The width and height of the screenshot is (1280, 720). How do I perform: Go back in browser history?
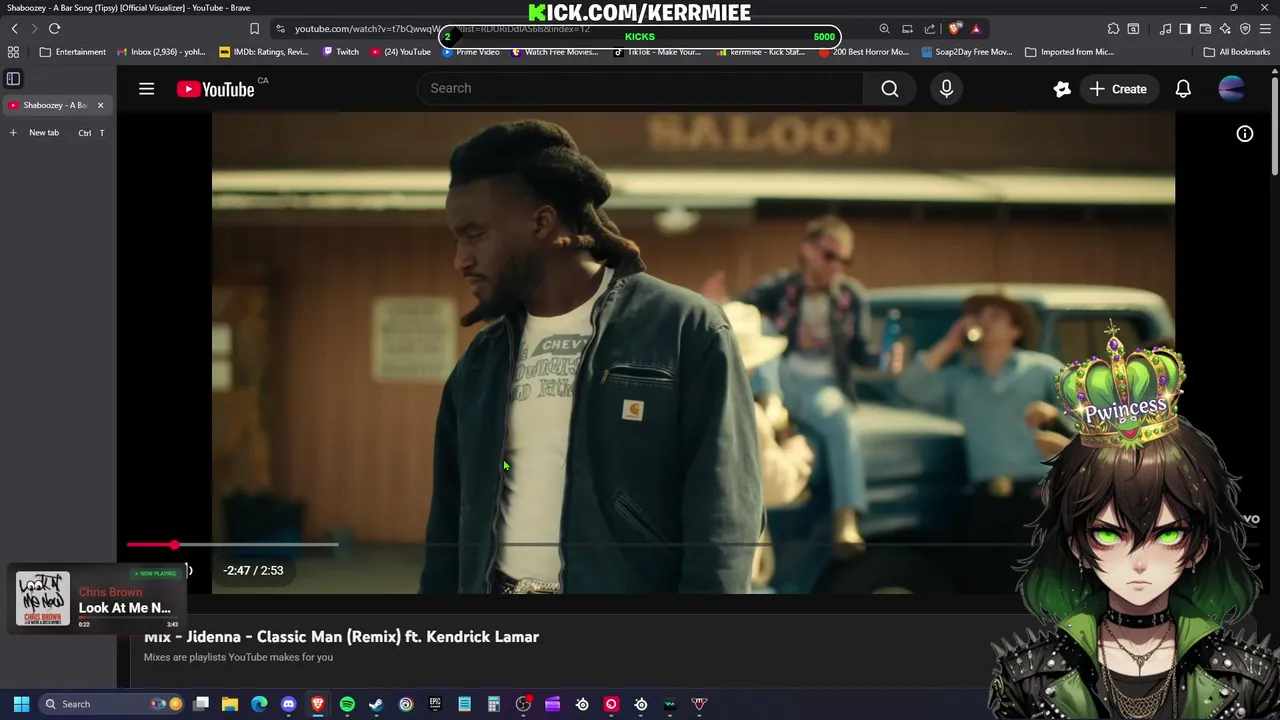14,29
